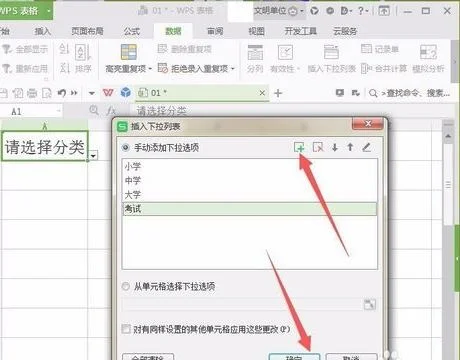Click the 确定 confirm button
Image resolution: width=460 pixels, height=360 pixels.
click(x=294, y=357)
